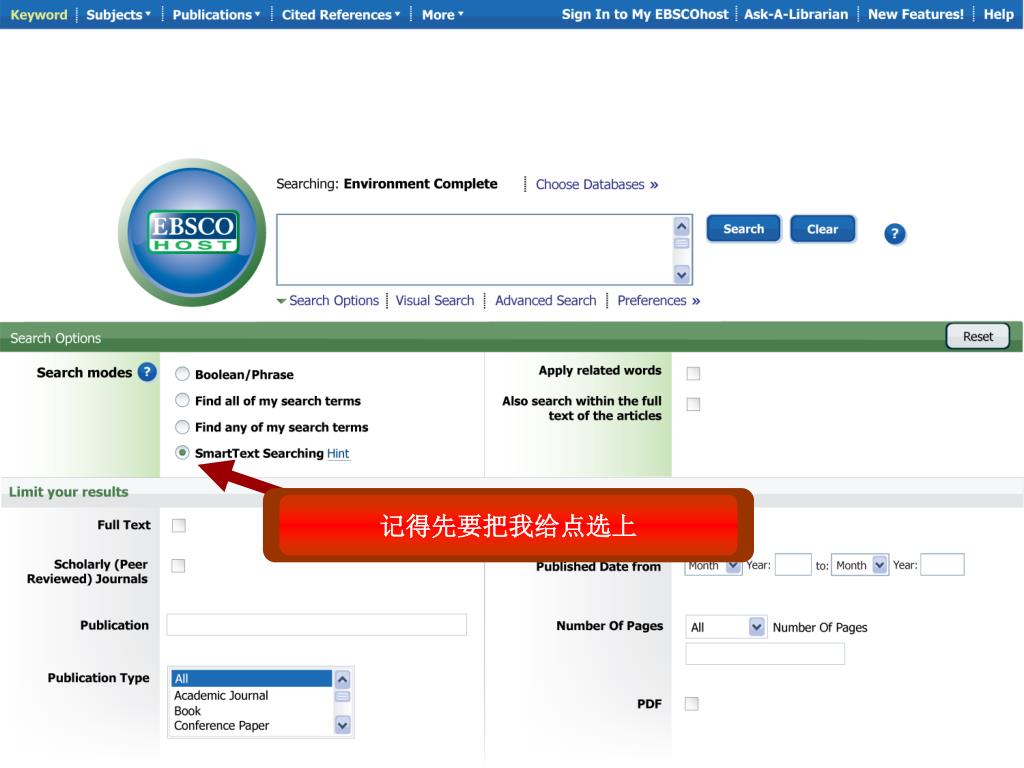Click Publication Type list down arrow
The width and height of the screenshot is (1024, 768).
tap(343, 724)
